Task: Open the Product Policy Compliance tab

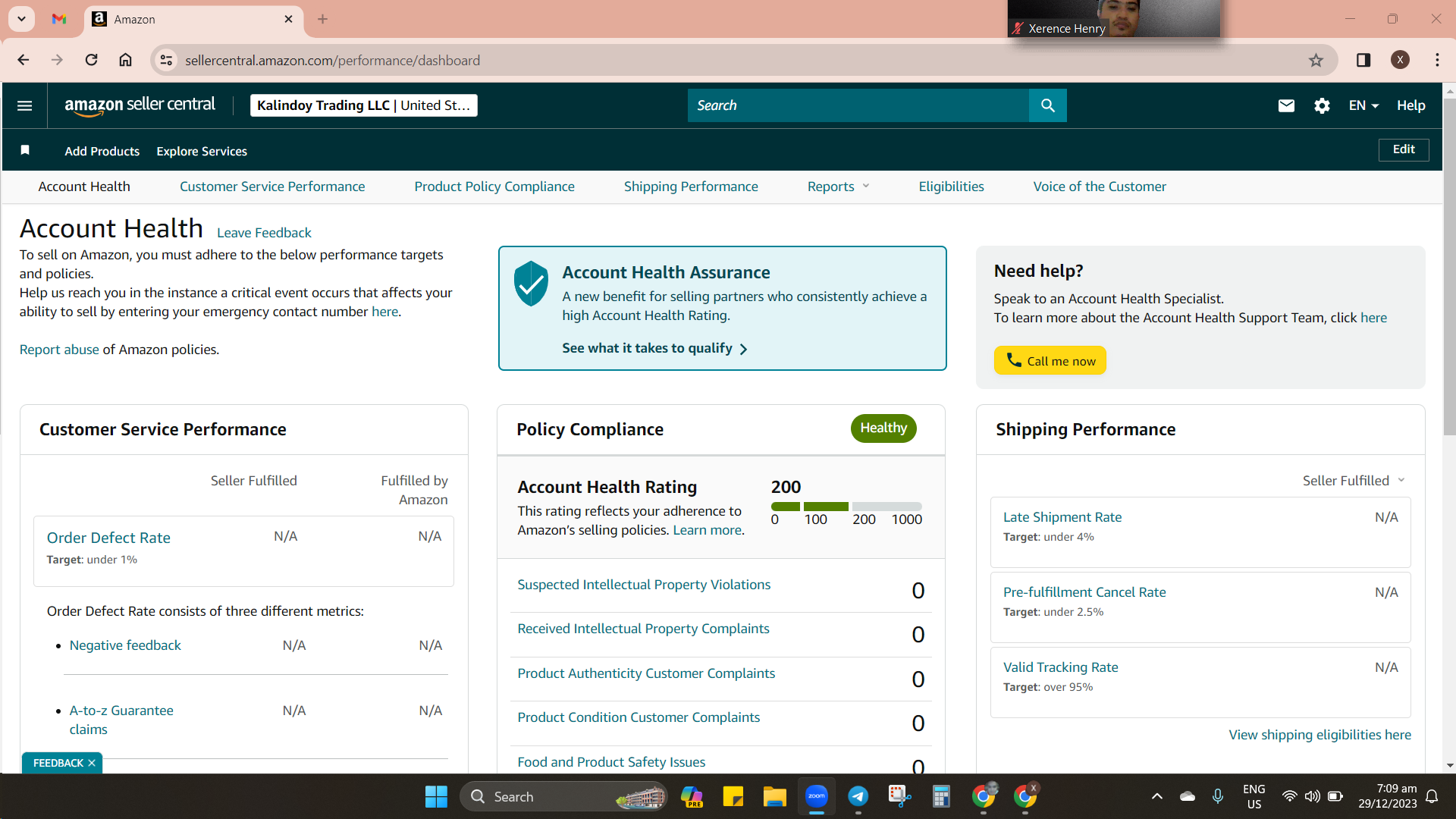Action: (x=494, y=187)
